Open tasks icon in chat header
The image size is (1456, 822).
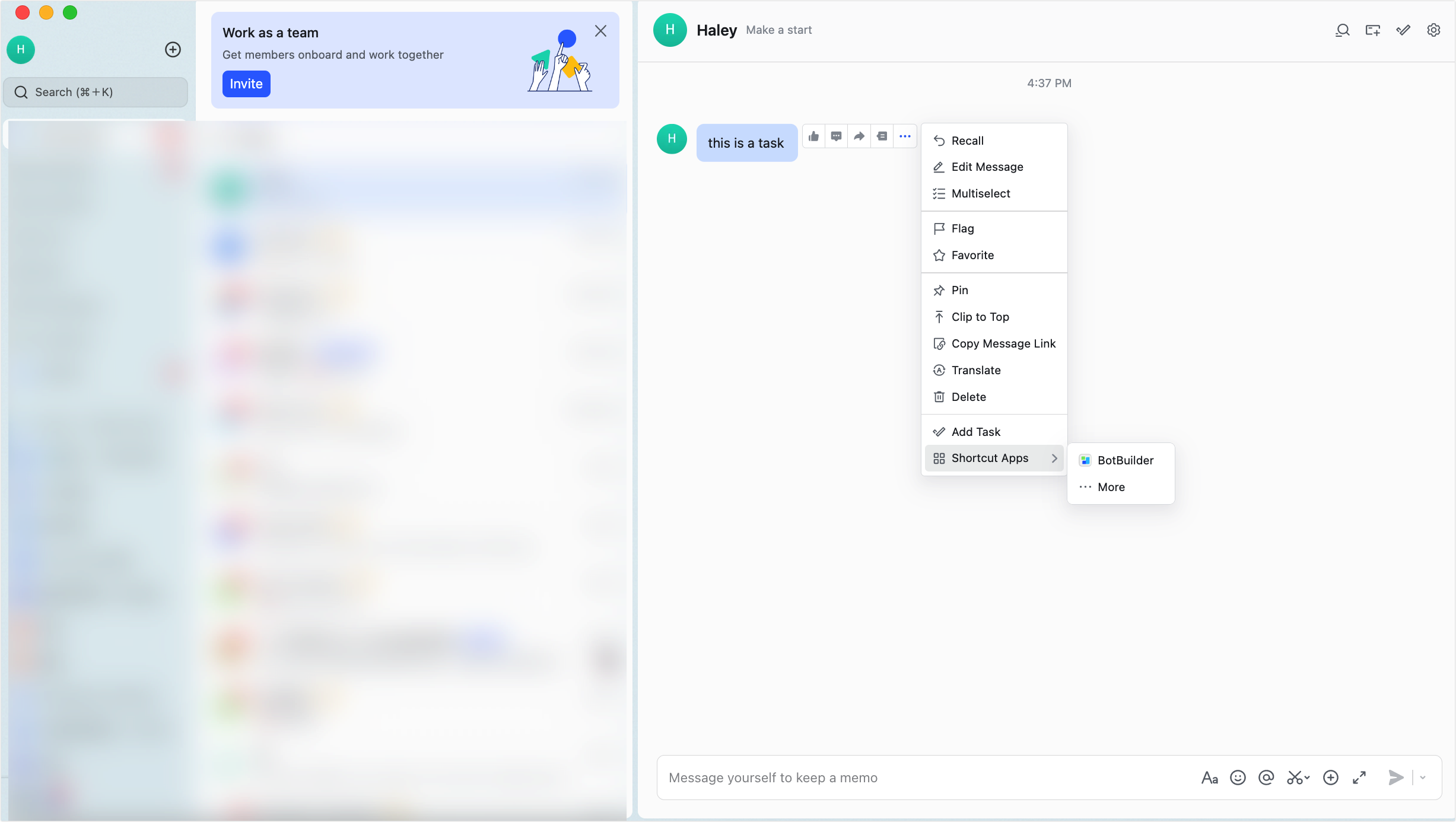click(1403, 30)
